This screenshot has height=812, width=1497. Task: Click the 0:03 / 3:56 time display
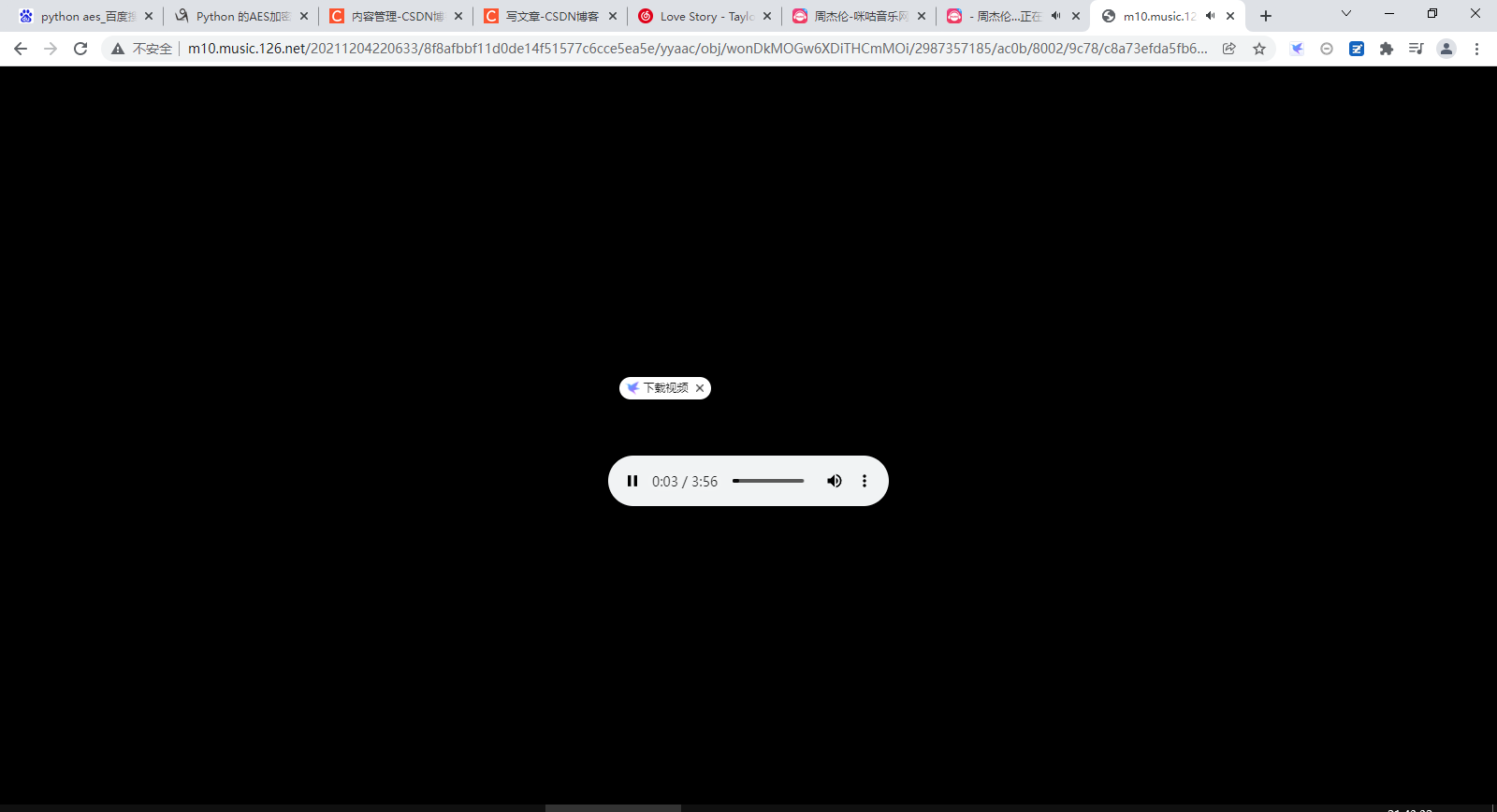pos(685,481)
